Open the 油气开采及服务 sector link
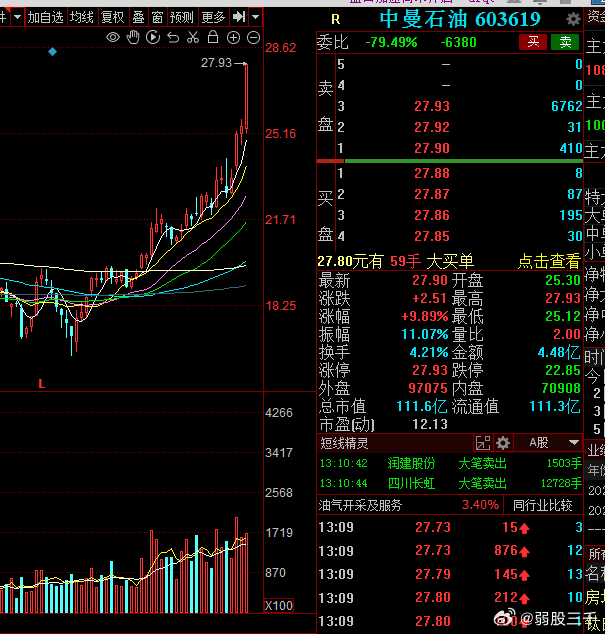Viewport: 605px width, 634px height. pyautogui.click(x=360, y=505)
